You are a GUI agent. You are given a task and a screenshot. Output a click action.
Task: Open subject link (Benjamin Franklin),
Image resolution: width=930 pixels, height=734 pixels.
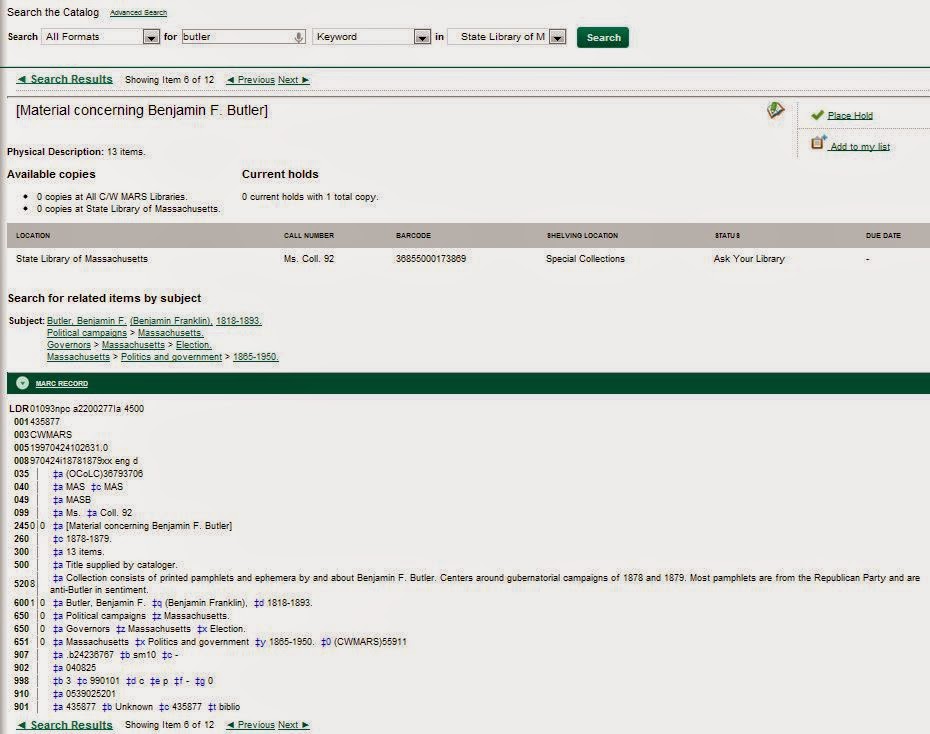pos(171,321)
